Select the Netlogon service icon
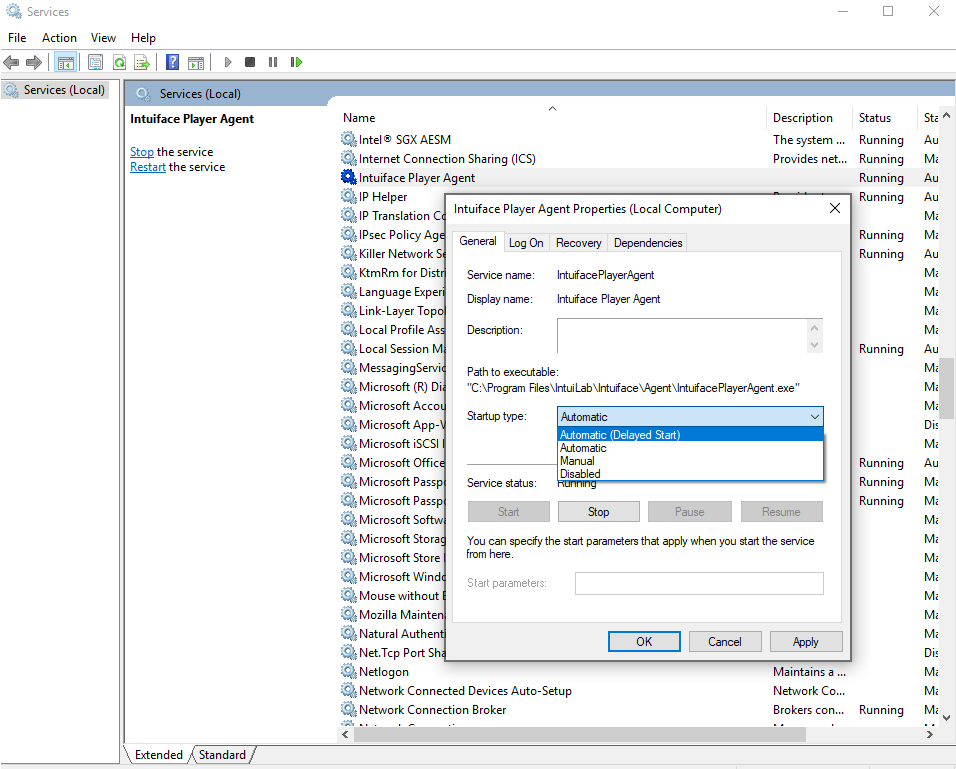956x769 pixels. (349, 671)
